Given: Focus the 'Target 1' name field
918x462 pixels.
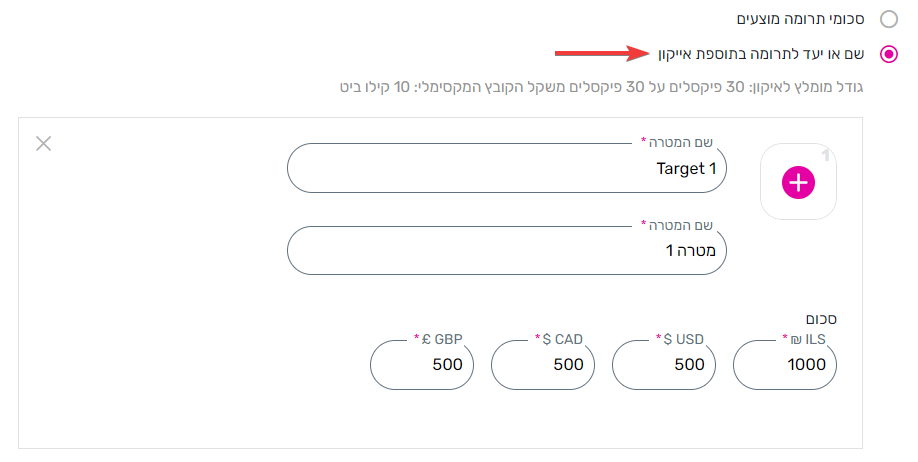Looking at the screenshot, I should tap(506, 168).
